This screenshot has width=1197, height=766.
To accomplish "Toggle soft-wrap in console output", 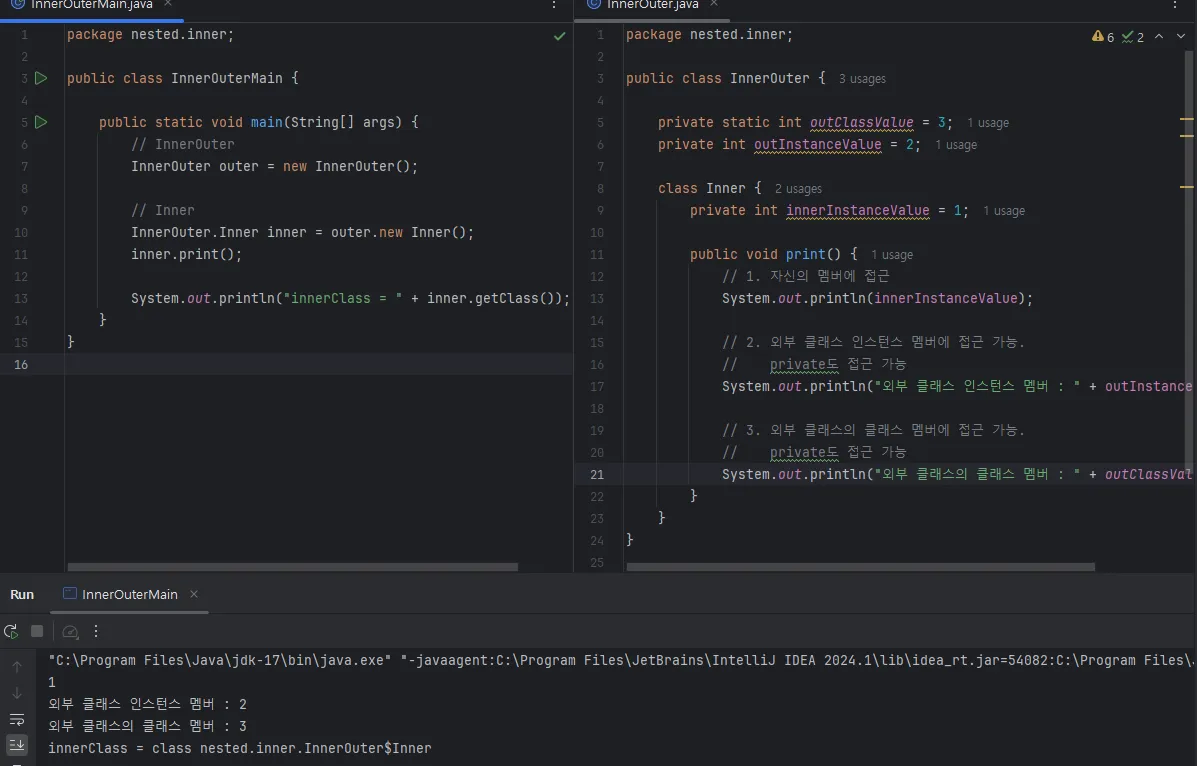I will point(17,719).
